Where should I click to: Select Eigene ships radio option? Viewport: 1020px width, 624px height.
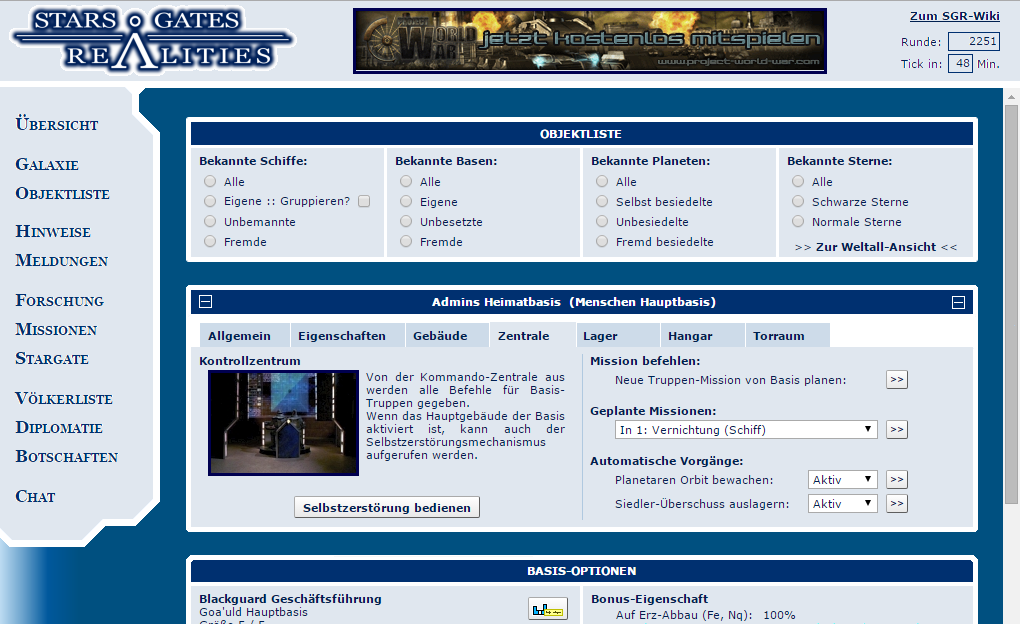210,201
